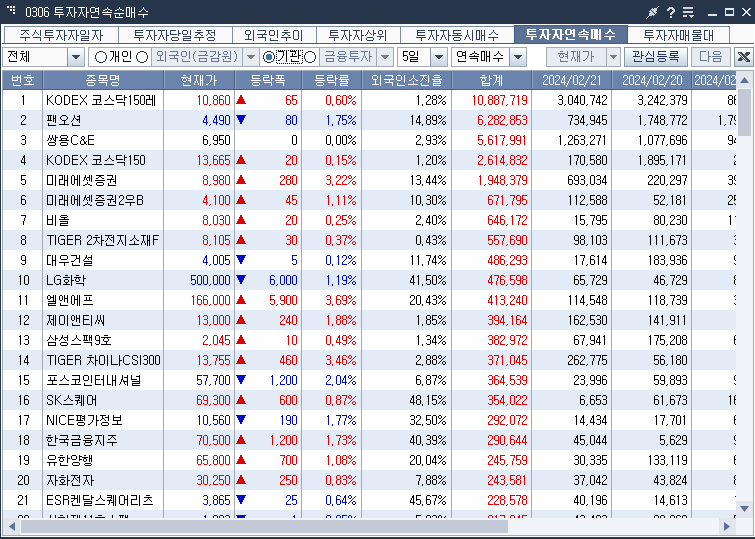Open the 현재가 dropdown arrow
This screenshot has height=539, width=755.
(x=613, y=57)
